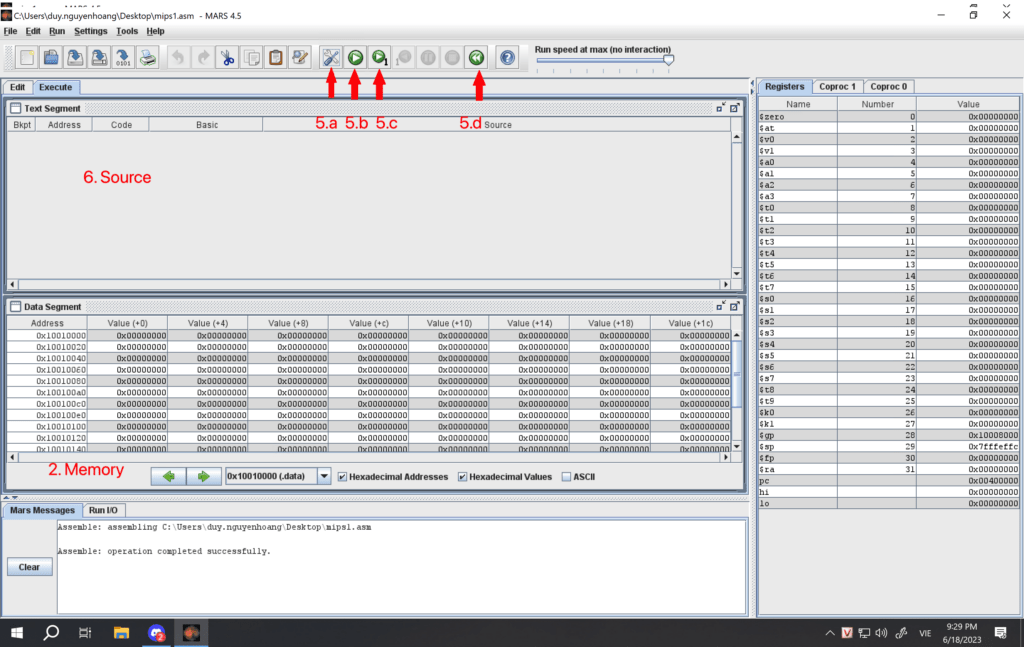This screenshot has width=1024, height=647.
Task: Click the Clear messages button
Action: click(29, 567)
